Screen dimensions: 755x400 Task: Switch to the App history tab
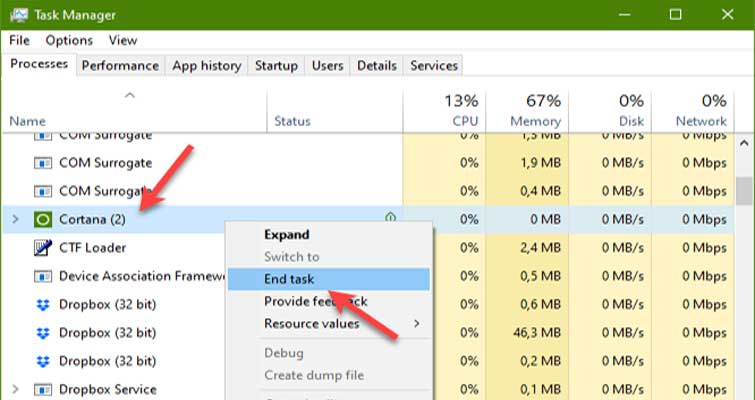tap(207, 66)
